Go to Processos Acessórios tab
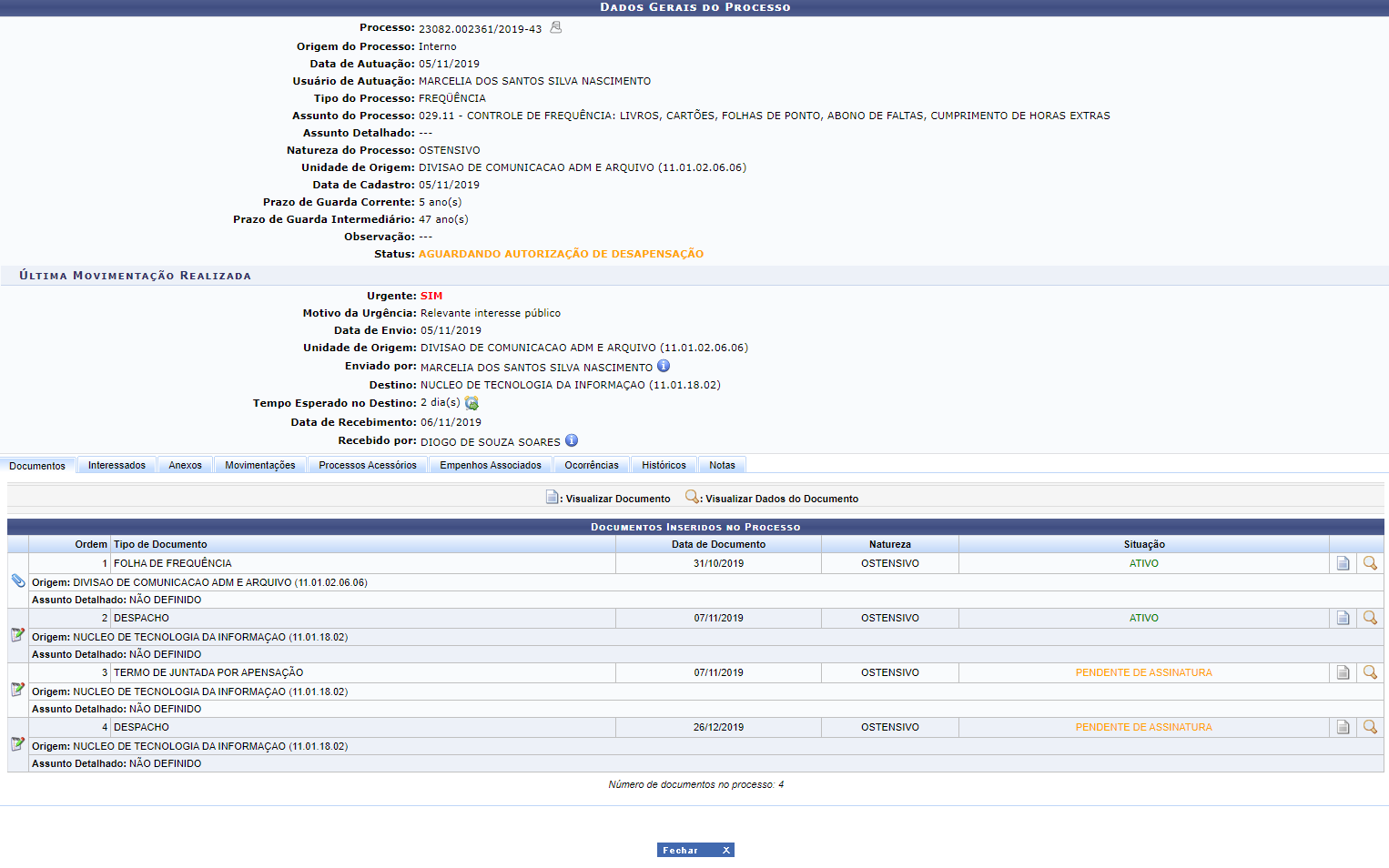 pos(368,465)
